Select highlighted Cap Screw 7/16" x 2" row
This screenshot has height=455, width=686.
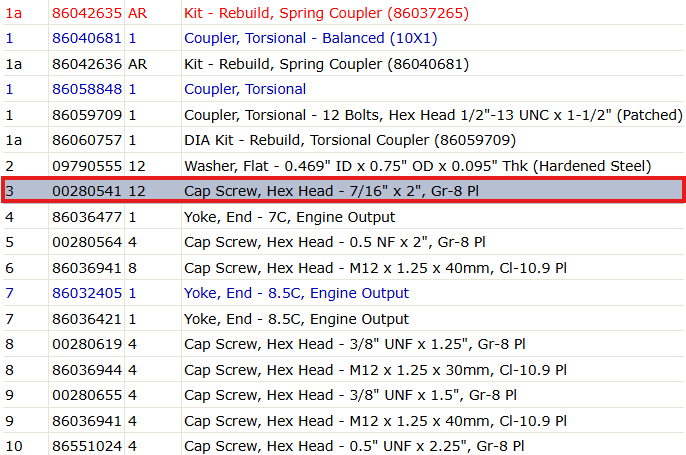343,191
